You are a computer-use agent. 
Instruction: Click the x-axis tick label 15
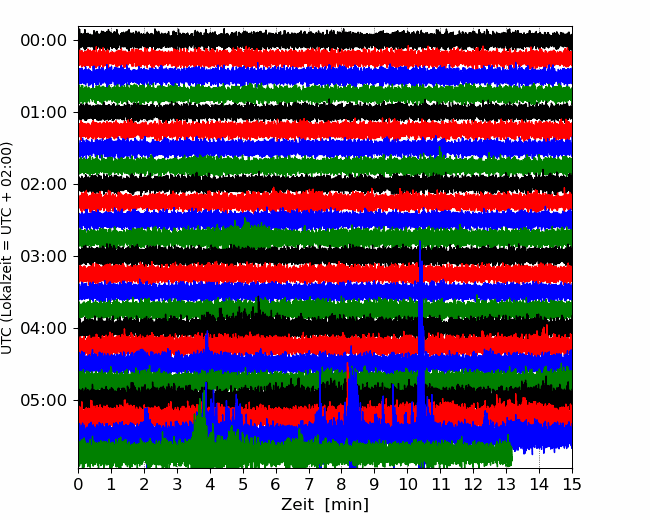coord(572,484)
